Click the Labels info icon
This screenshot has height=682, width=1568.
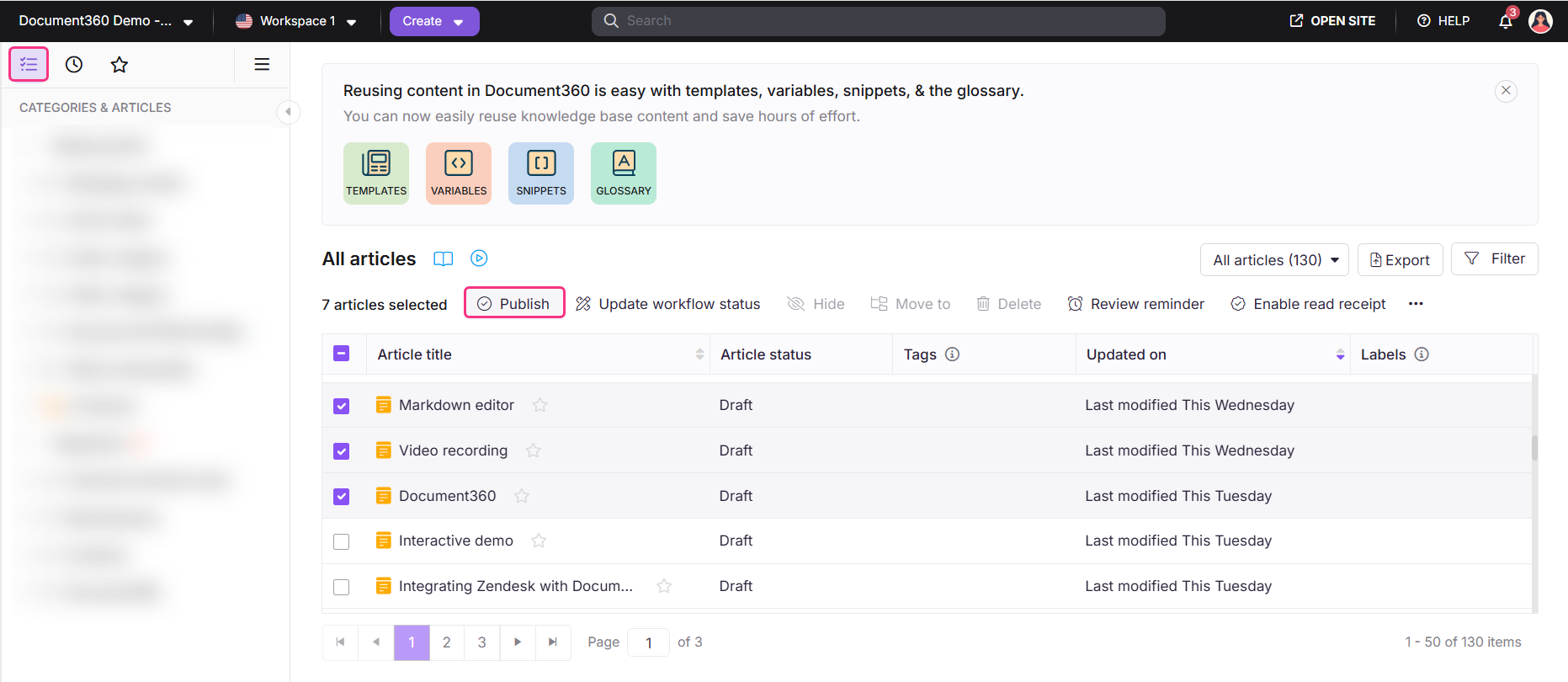[x=1422, y=354]
